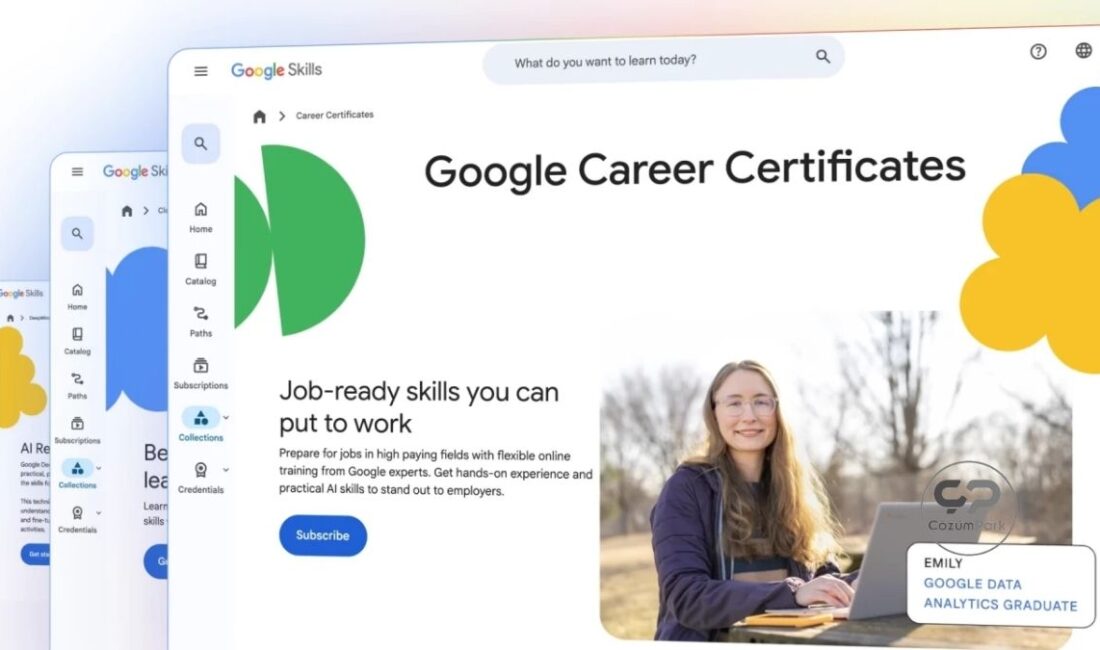Expand Collections chevron in the middle window
This screenshot has width=1100, height=650.
coord(98,468)
